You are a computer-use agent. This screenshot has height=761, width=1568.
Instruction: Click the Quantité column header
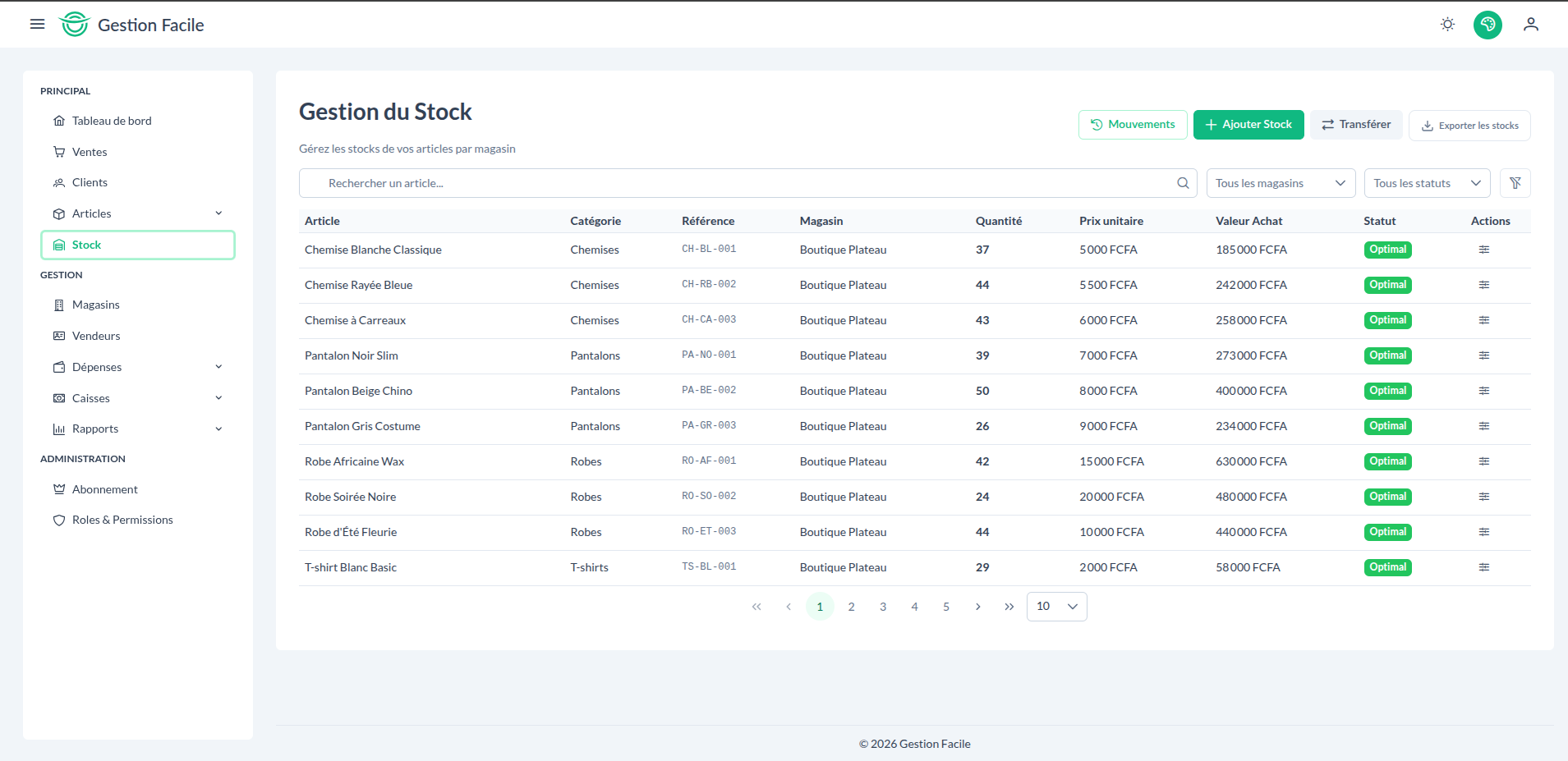click(999, 221)
